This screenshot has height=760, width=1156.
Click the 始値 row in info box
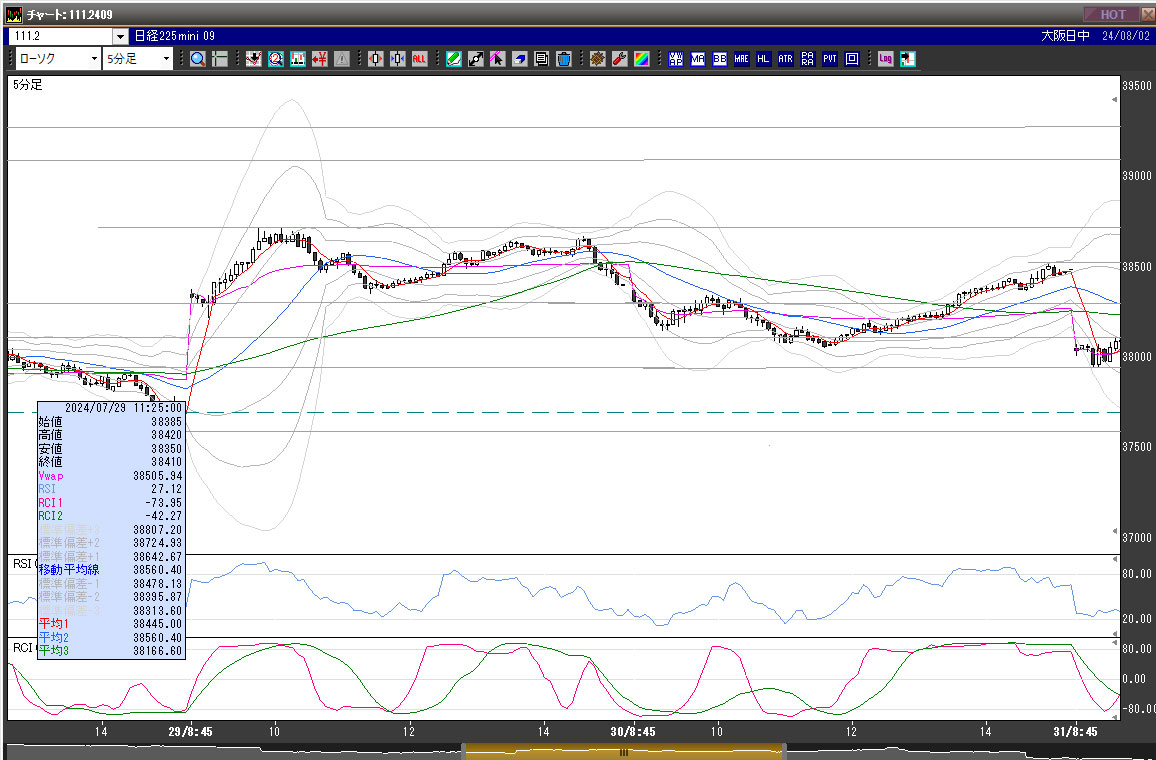click(x=111, y=422)
